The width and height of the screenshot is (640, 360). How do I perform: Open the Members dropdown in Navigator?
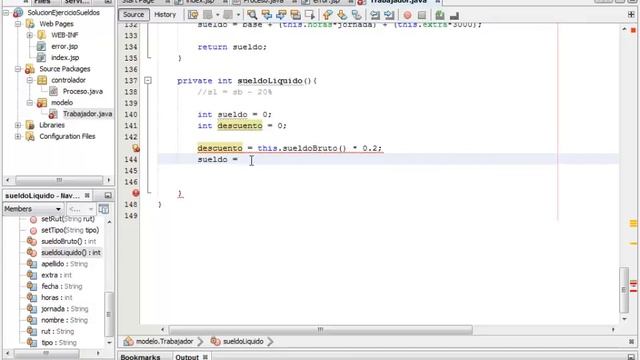coord(33,209)
